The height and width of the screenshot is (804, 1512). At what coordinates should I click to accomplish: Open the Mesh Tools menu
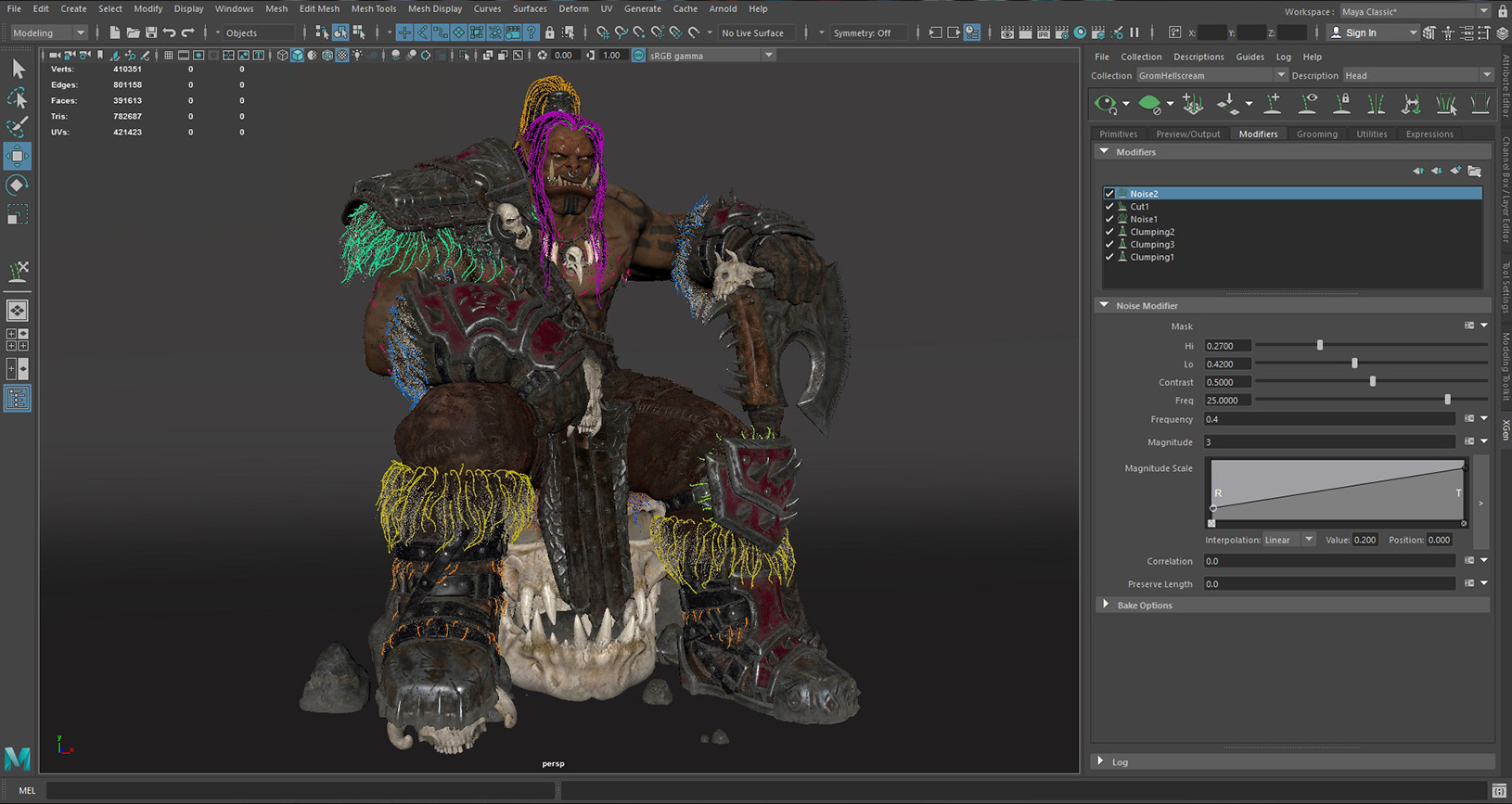pyautogui.click(x=373, y=8)
